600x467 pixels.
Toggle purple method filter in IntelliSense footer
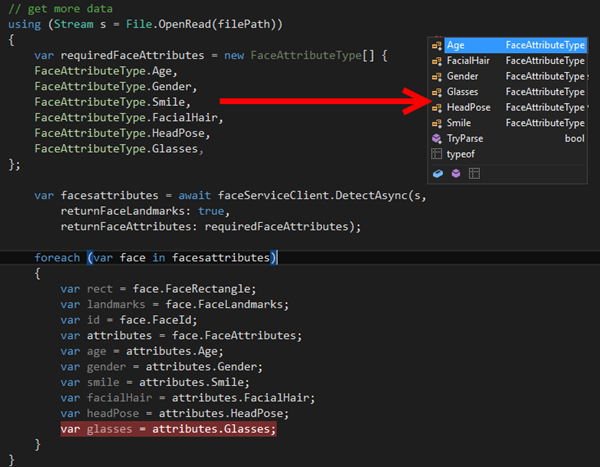tap(456, 174)
